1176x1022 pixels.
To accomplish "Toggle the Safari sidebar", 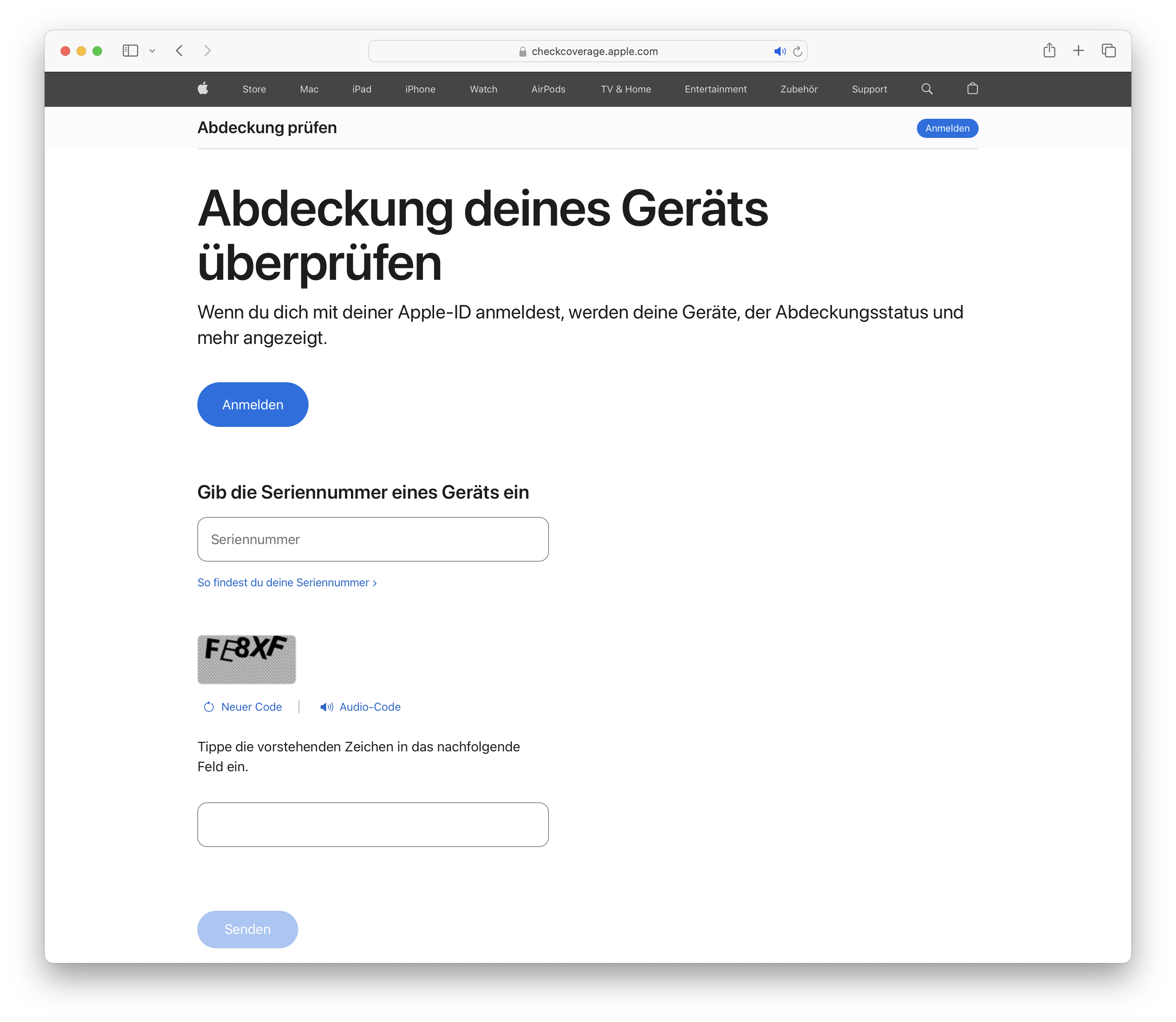I will (130, 51).
